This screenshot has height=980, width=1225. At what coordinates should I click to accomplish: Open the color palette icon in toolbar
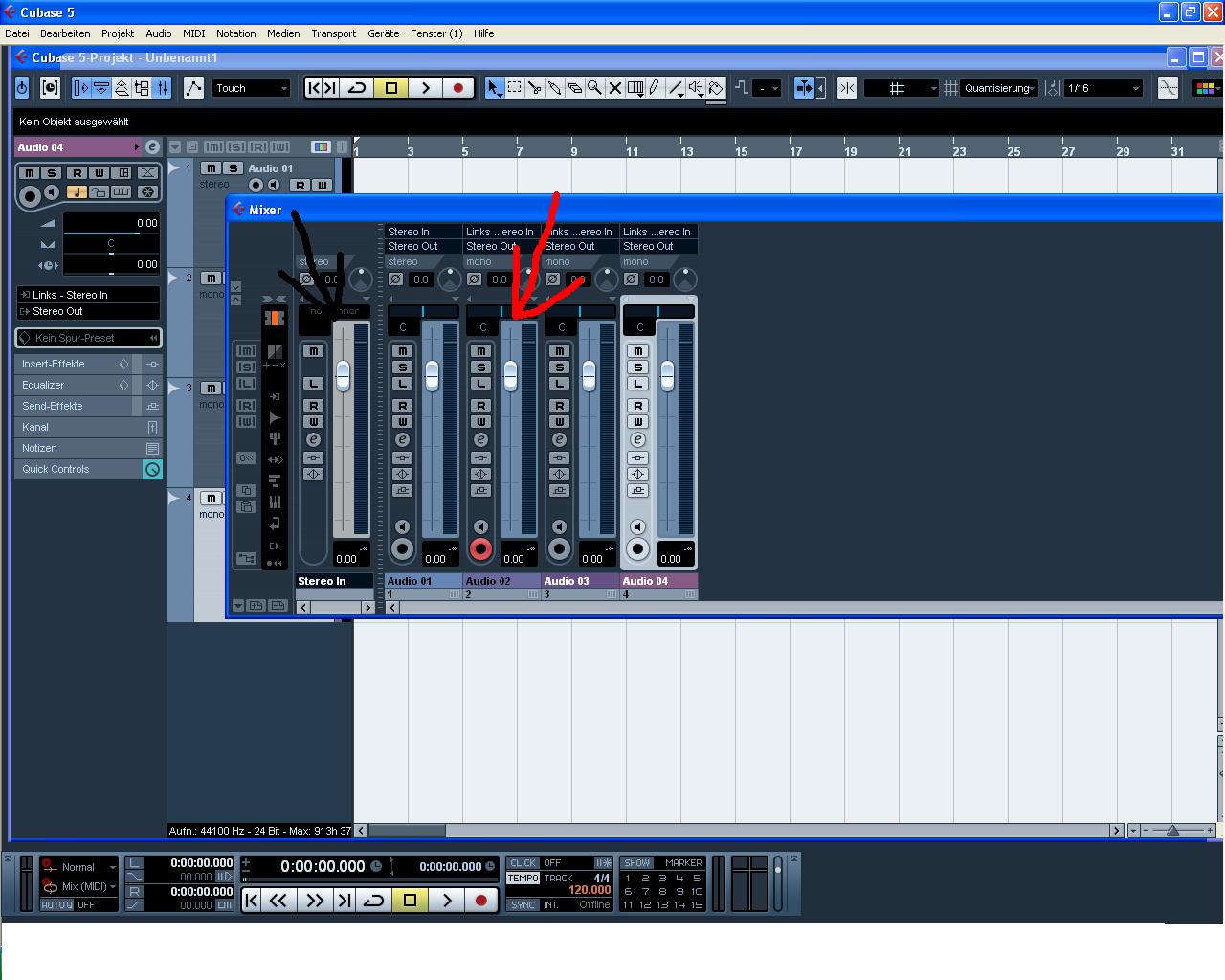coord(1205,88)
